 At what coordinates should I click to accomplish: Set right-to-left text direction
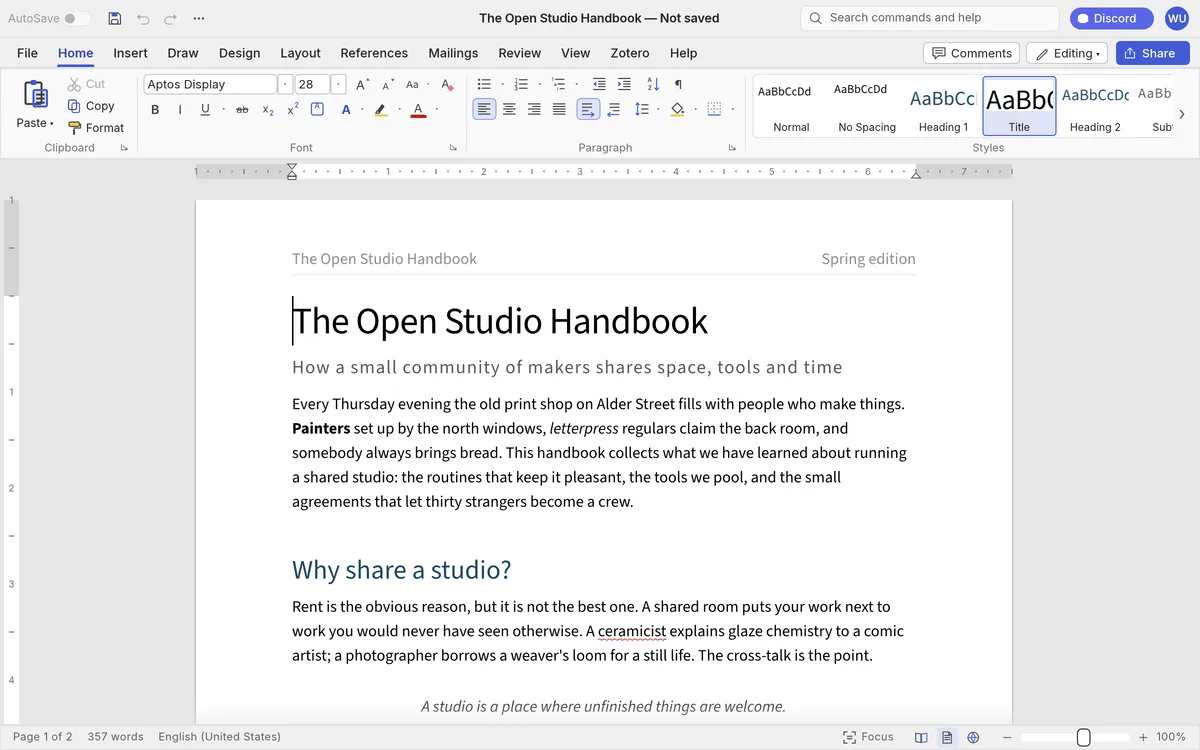[613, 110]
